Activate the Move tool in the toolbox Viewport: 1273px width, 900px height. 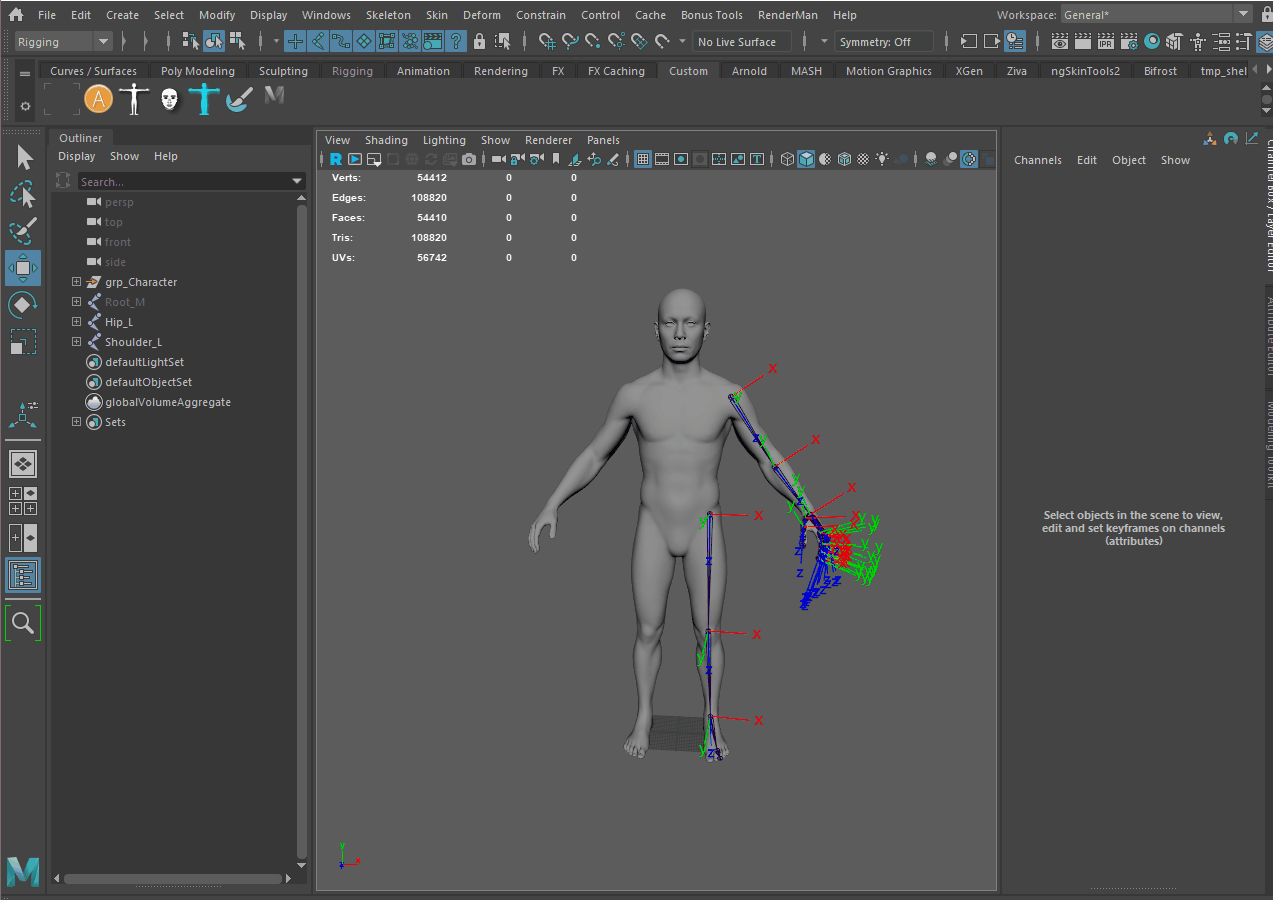[23, 268]
